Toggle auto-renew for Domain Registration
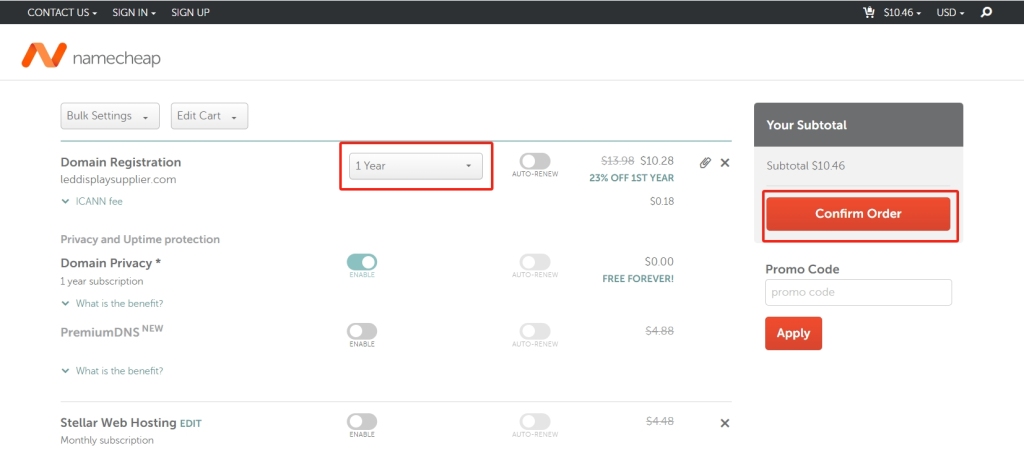The width and height of the screenshot is (1024, 451). 535,161
